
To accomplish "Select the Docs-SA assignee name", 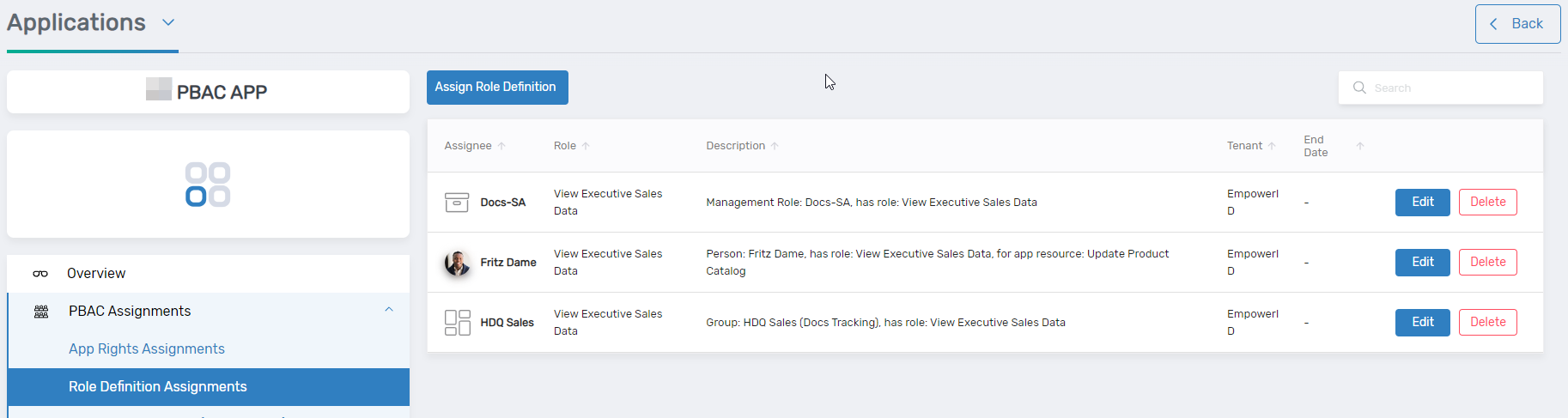I will click(503, 203).
